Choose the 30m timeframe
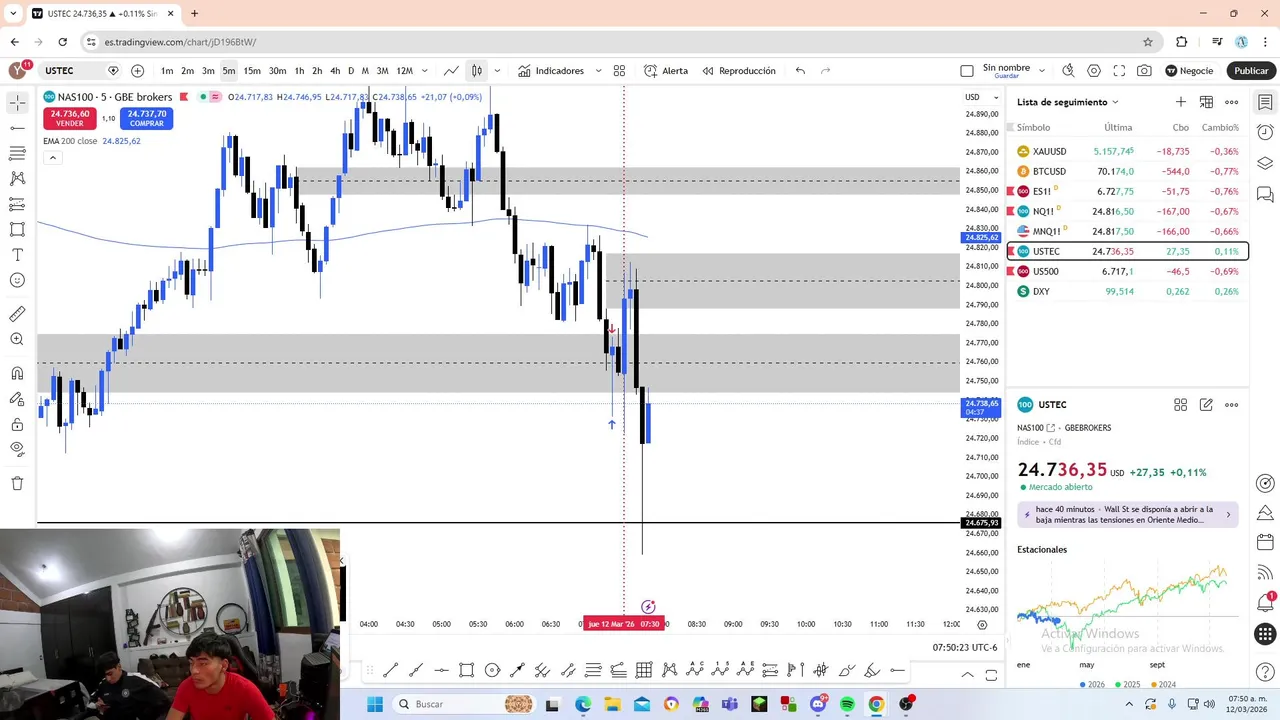 [277, 71]
